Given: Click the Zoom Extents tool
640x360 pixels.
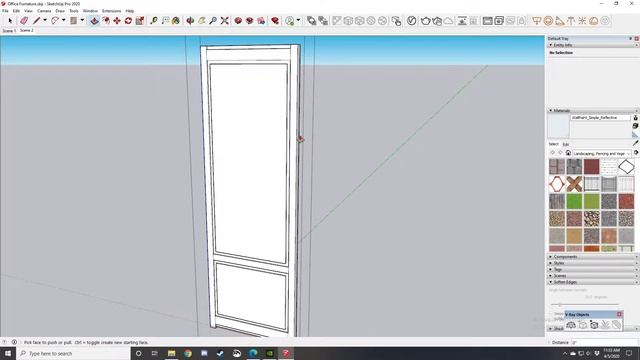Looking at the screenshot, I should pos(224,20).
